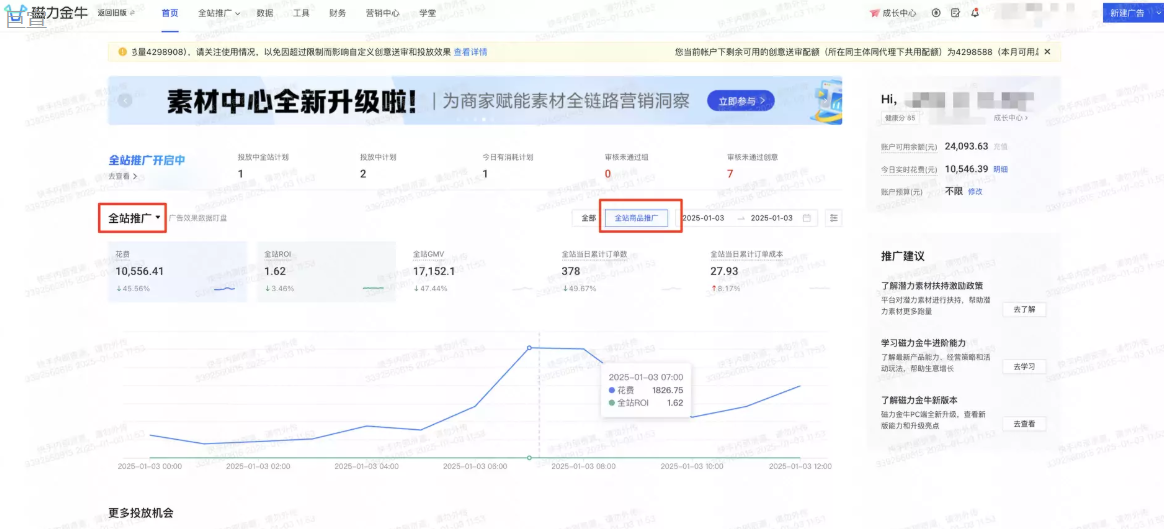The width and height of the screenshot is (1164, 529).
Task: Click the 学习磁力金牛进阶能力 heading
Action: pos(923,343)
